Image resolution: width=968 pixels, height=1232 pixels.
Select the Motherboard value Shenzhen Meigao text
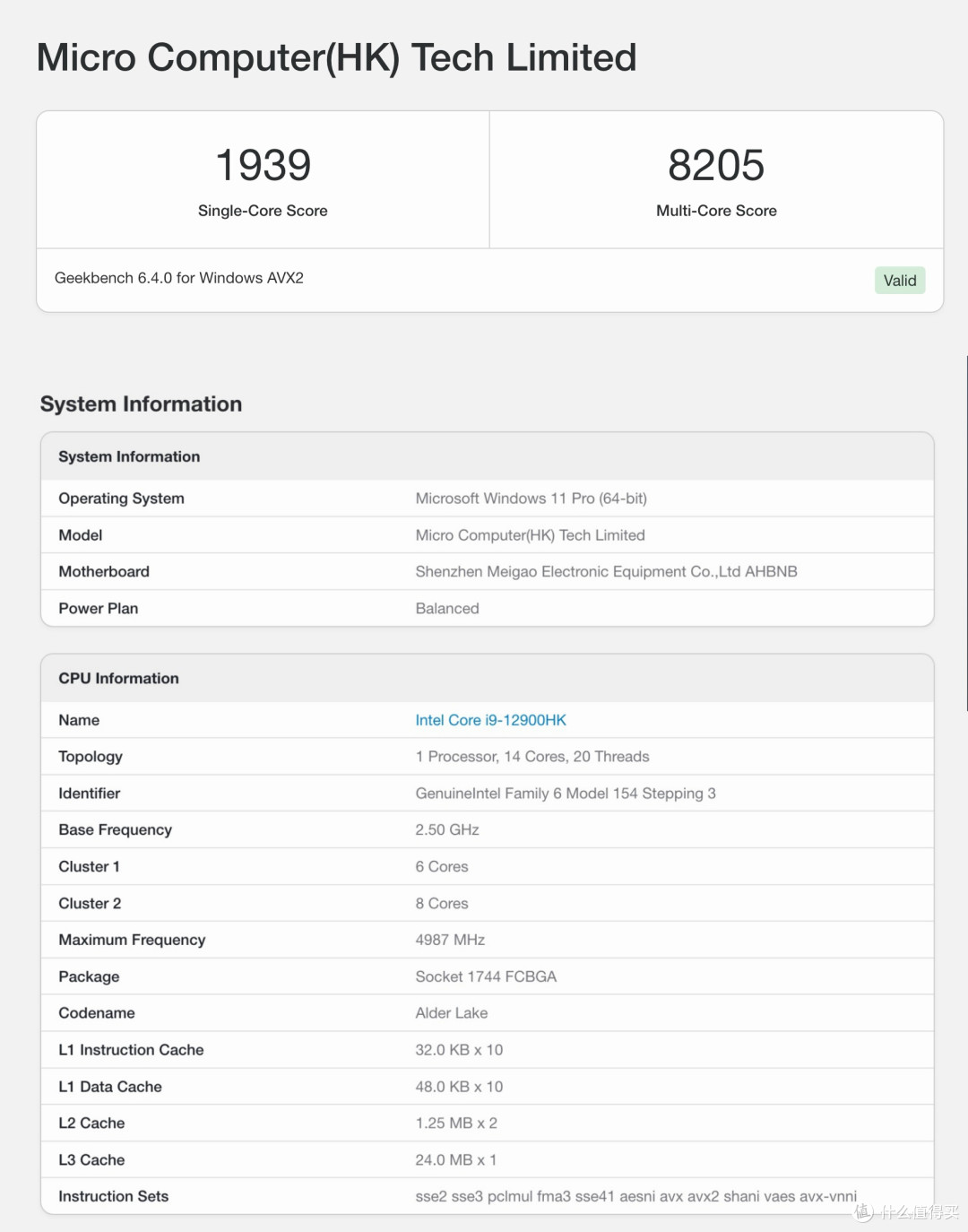pyautogui.click(x=606, y=572)
